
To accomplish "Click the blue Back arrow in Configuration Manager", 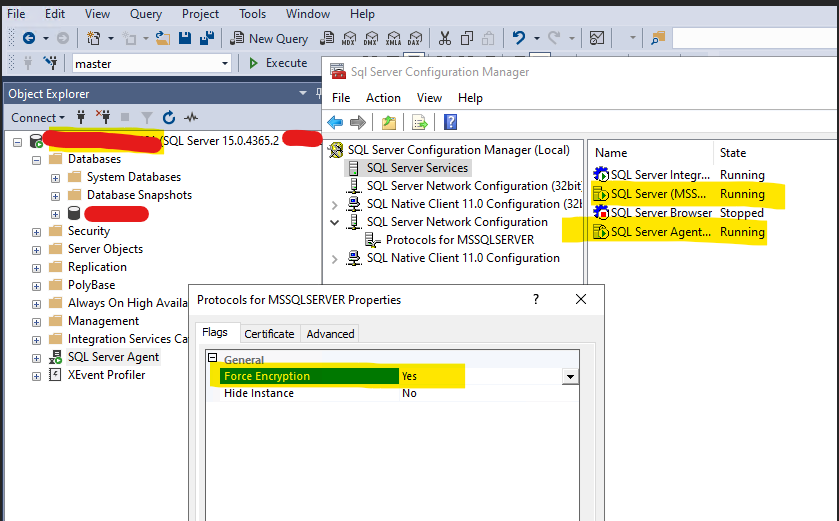I will (x=335, y=122).
